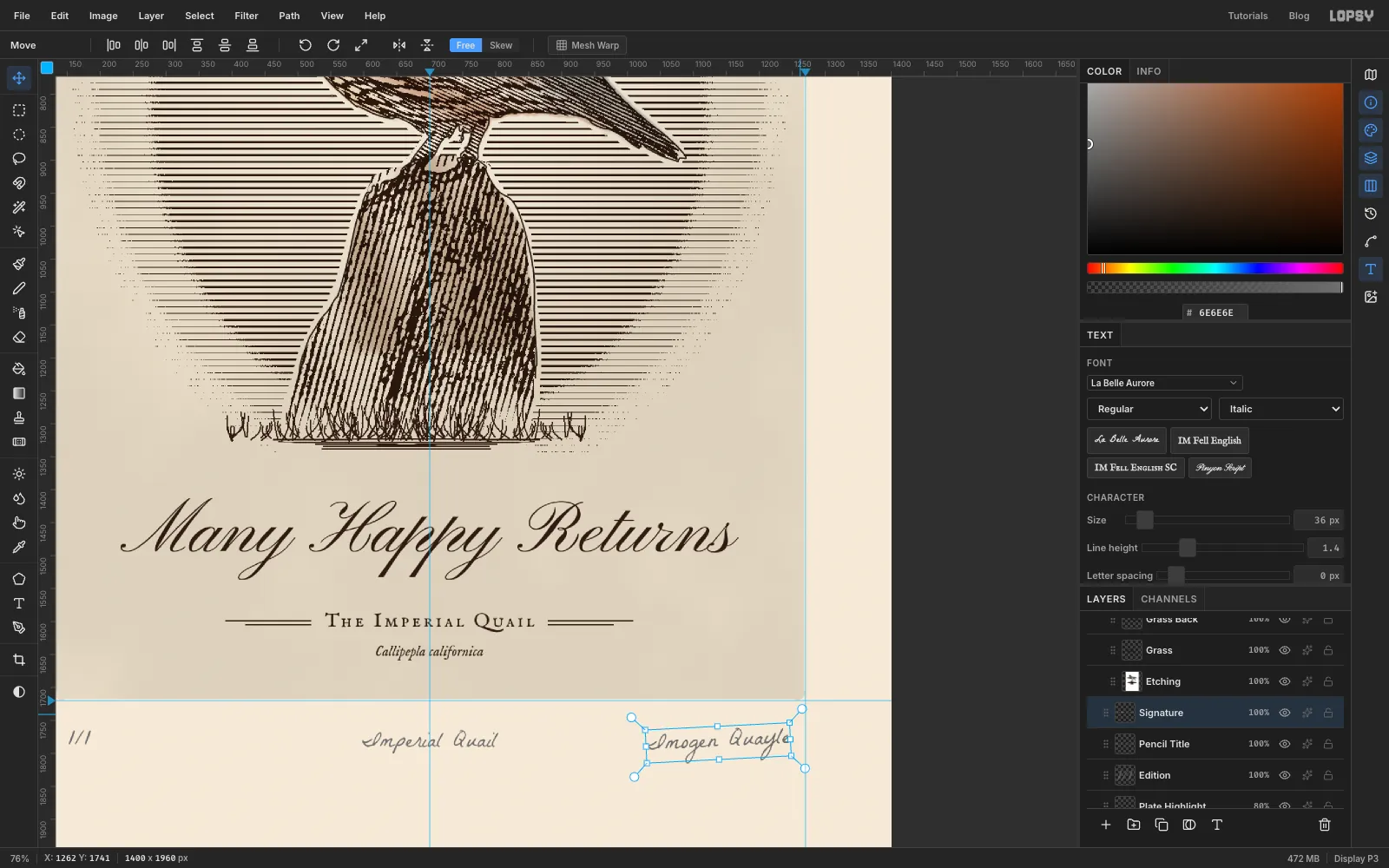Switch to the Channels tab
Viewport: 1389px width, 868px height.
1168,599
